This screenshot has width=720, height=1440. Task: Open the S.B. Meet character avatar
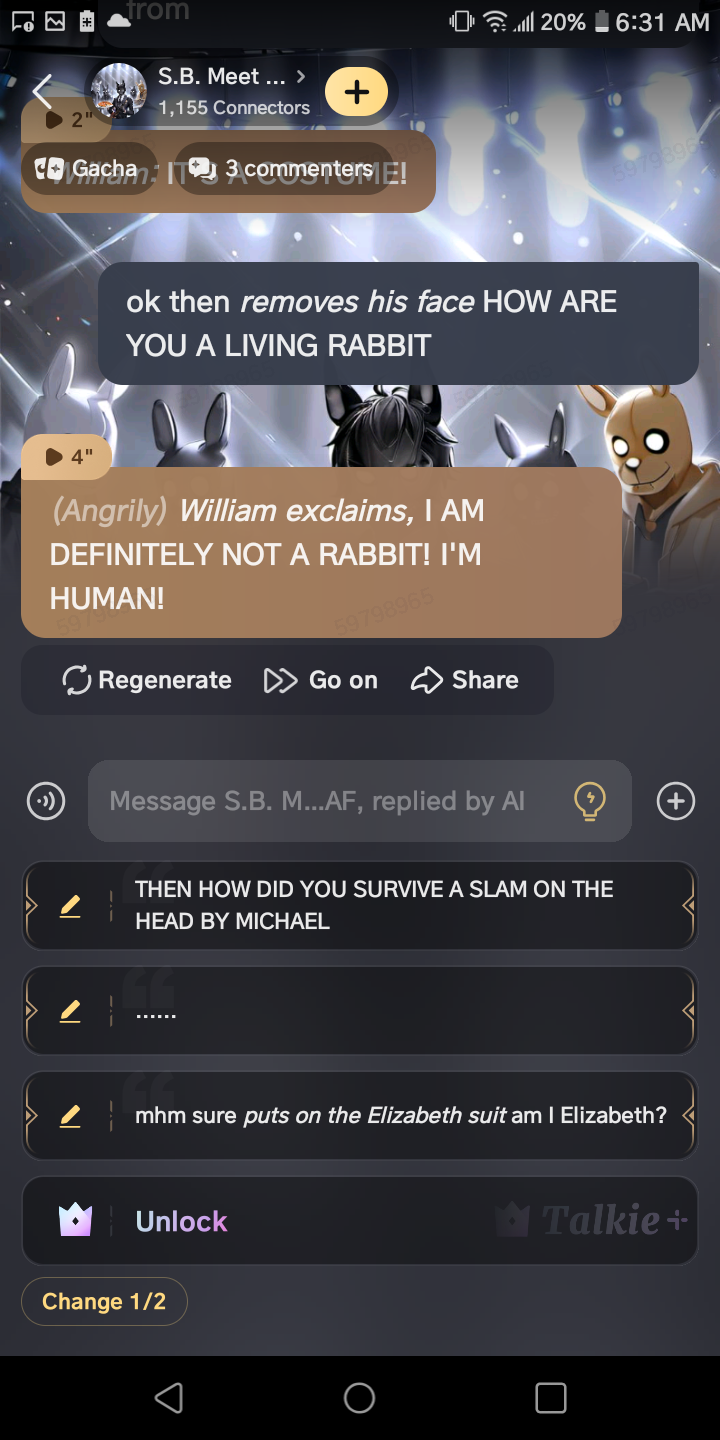pyautogui.click(x=118, y=92)
